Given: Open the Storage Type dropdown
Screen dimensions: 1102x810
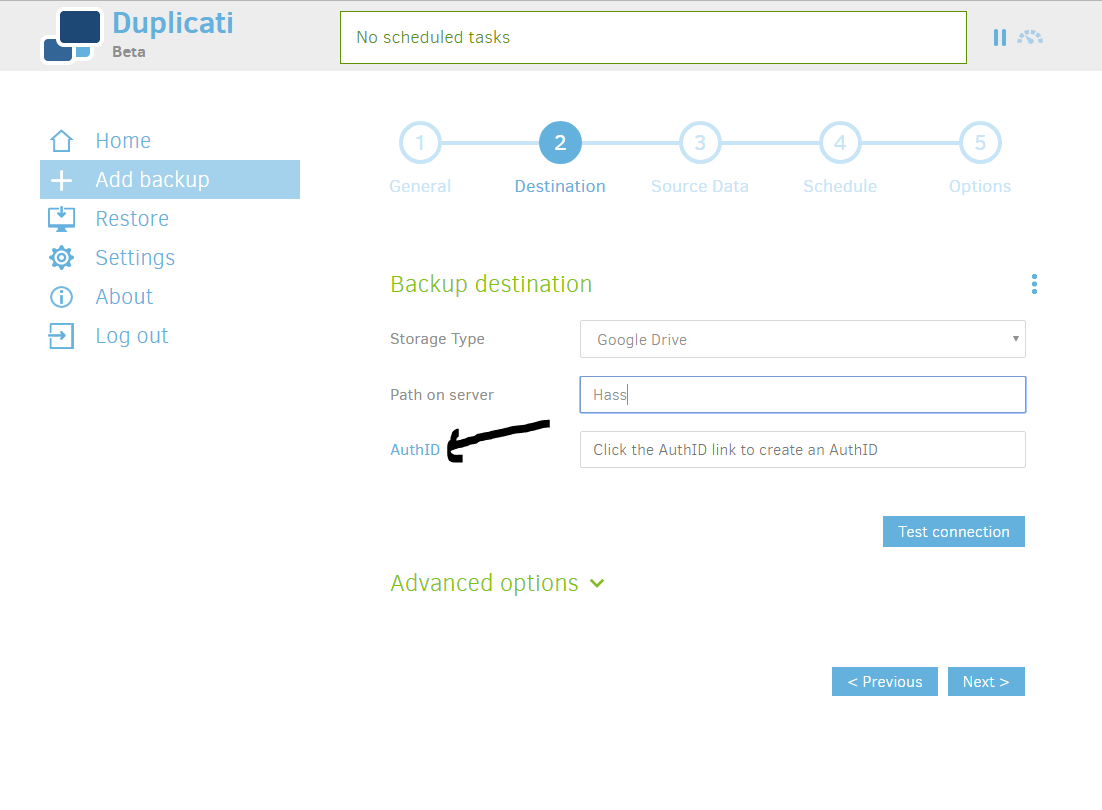Looking at the screenshot, I should pos(803,339).
